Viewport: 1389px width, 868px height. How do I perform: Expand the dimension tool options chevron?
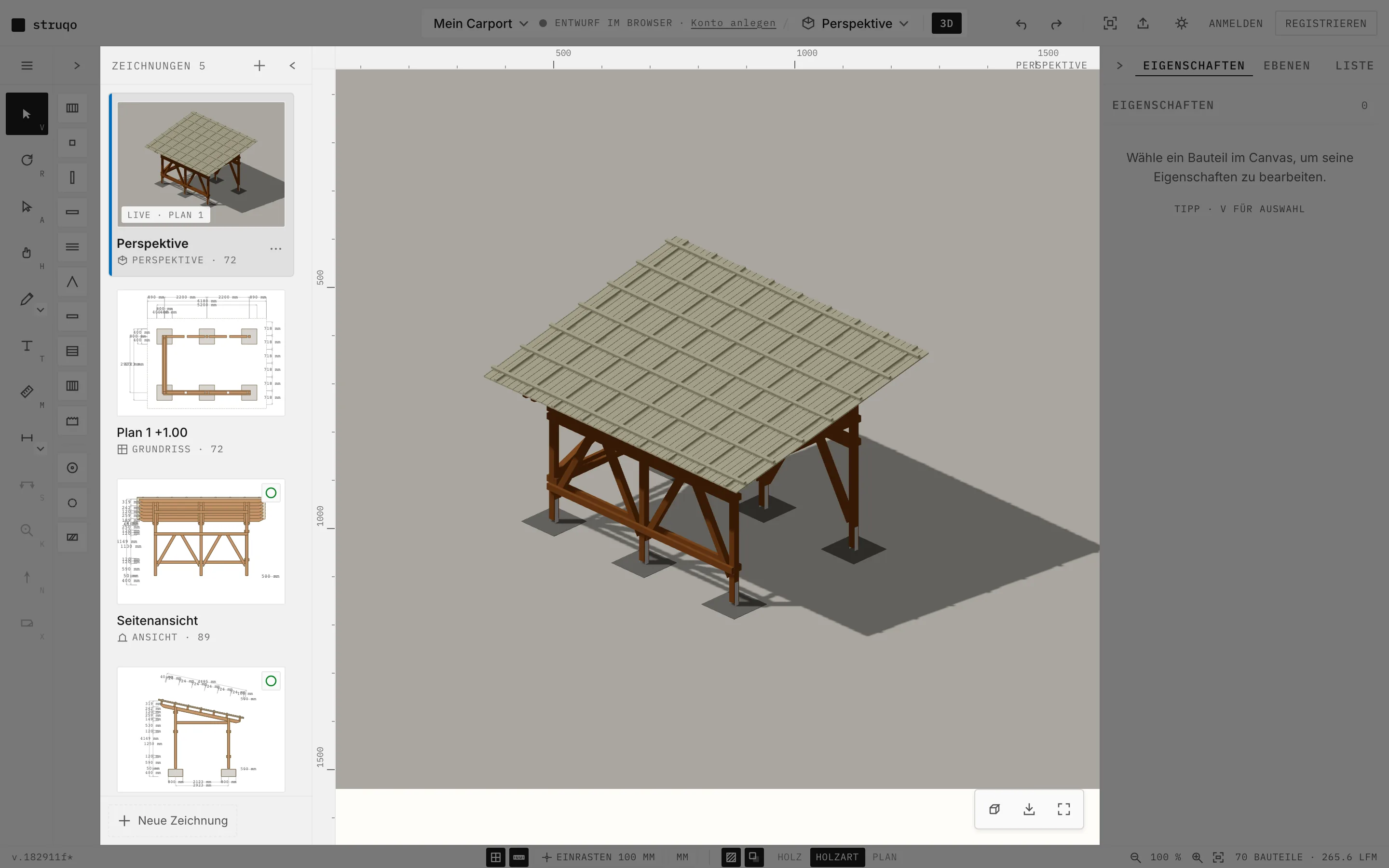[40, 449]
